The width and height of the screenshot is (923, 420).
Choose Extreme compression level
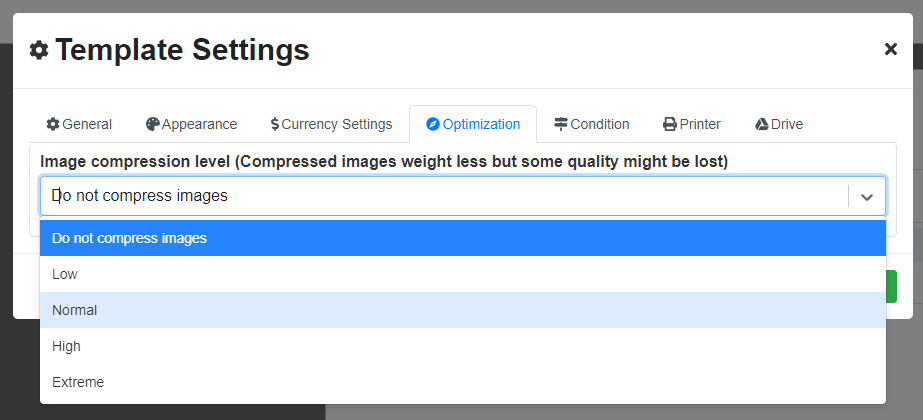tap(463, 382)
